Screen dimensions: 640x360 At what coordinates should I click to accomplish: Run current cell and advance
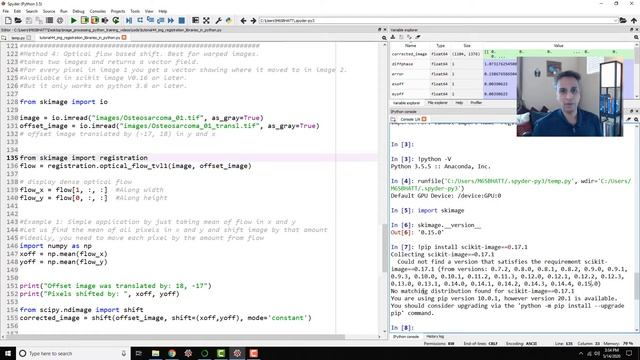(95, 20)
